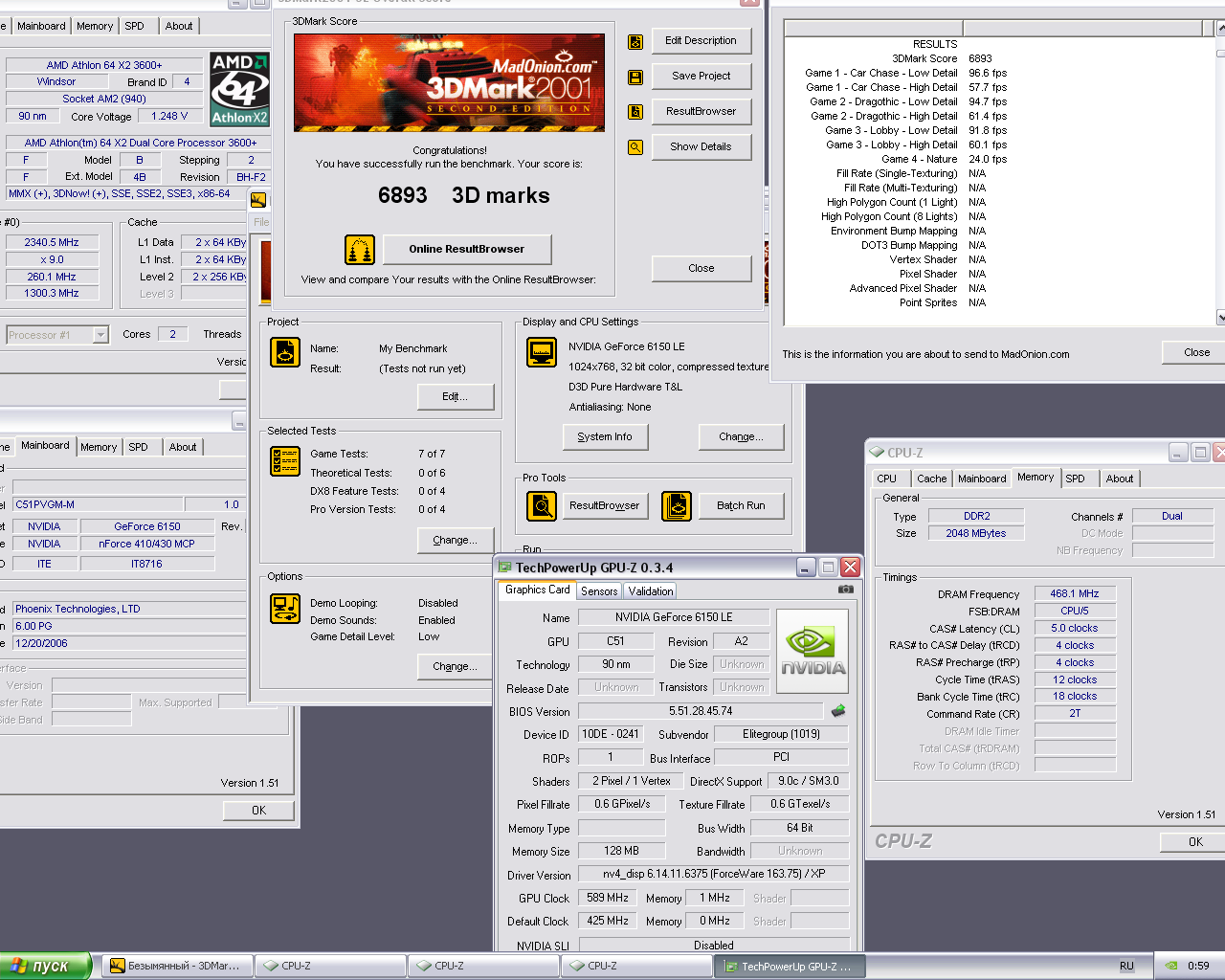1225x980 pixels.
Task: Click the System Info button
Action: 605,436
